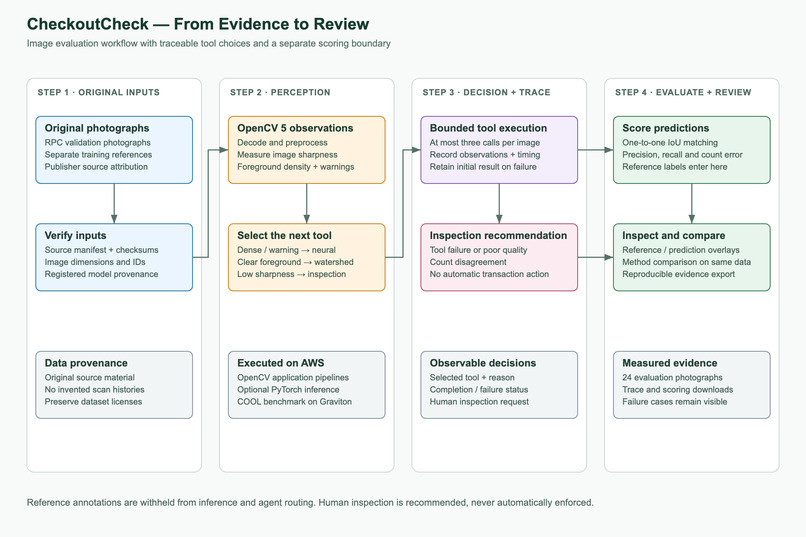Click 'Reference / prediction overlays' line
Screen dimensions: 806x537
[x=681, y=250]
